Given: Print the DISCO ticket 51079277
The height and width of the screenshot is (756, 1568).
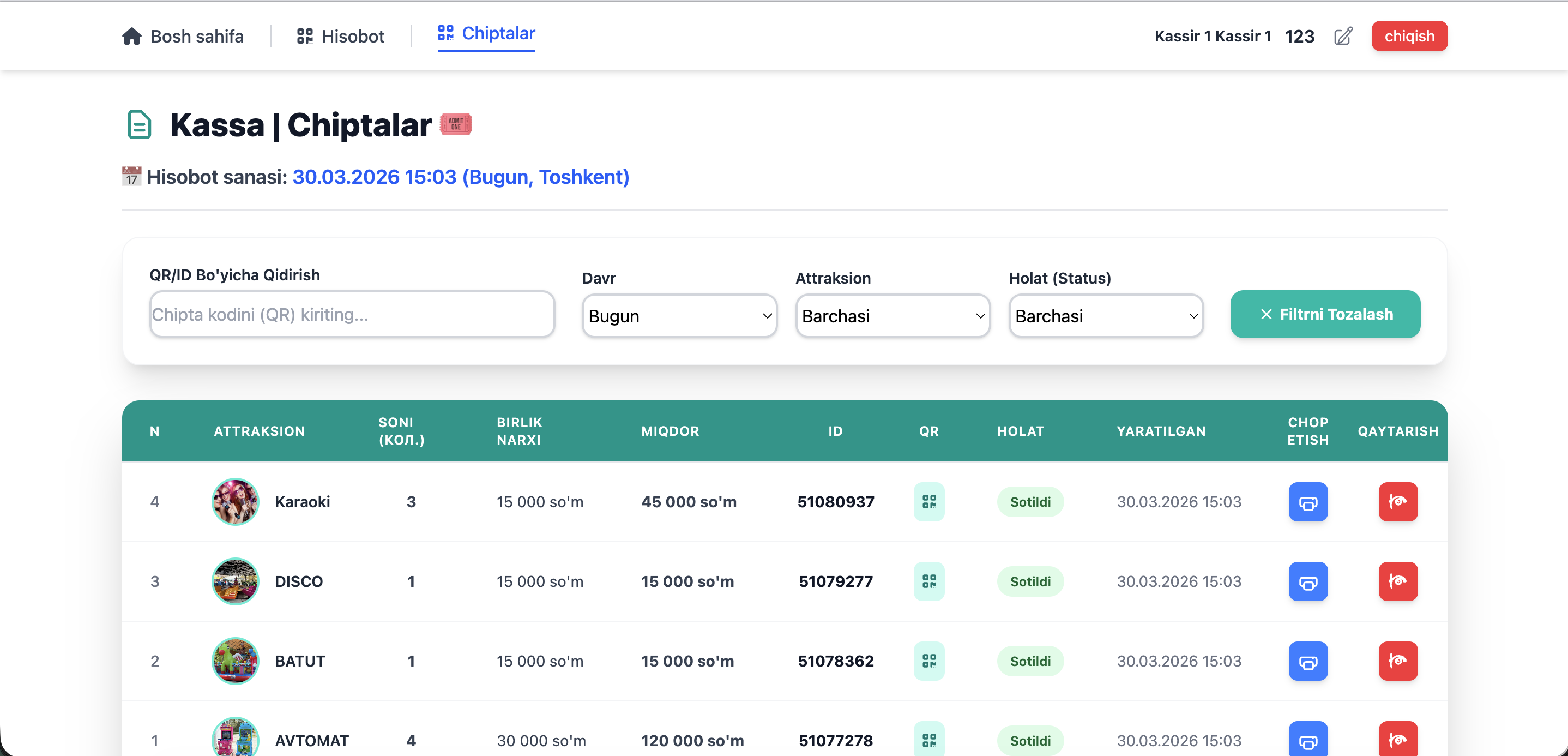Looking at the screenshot, I should (x=1307, y=581).
